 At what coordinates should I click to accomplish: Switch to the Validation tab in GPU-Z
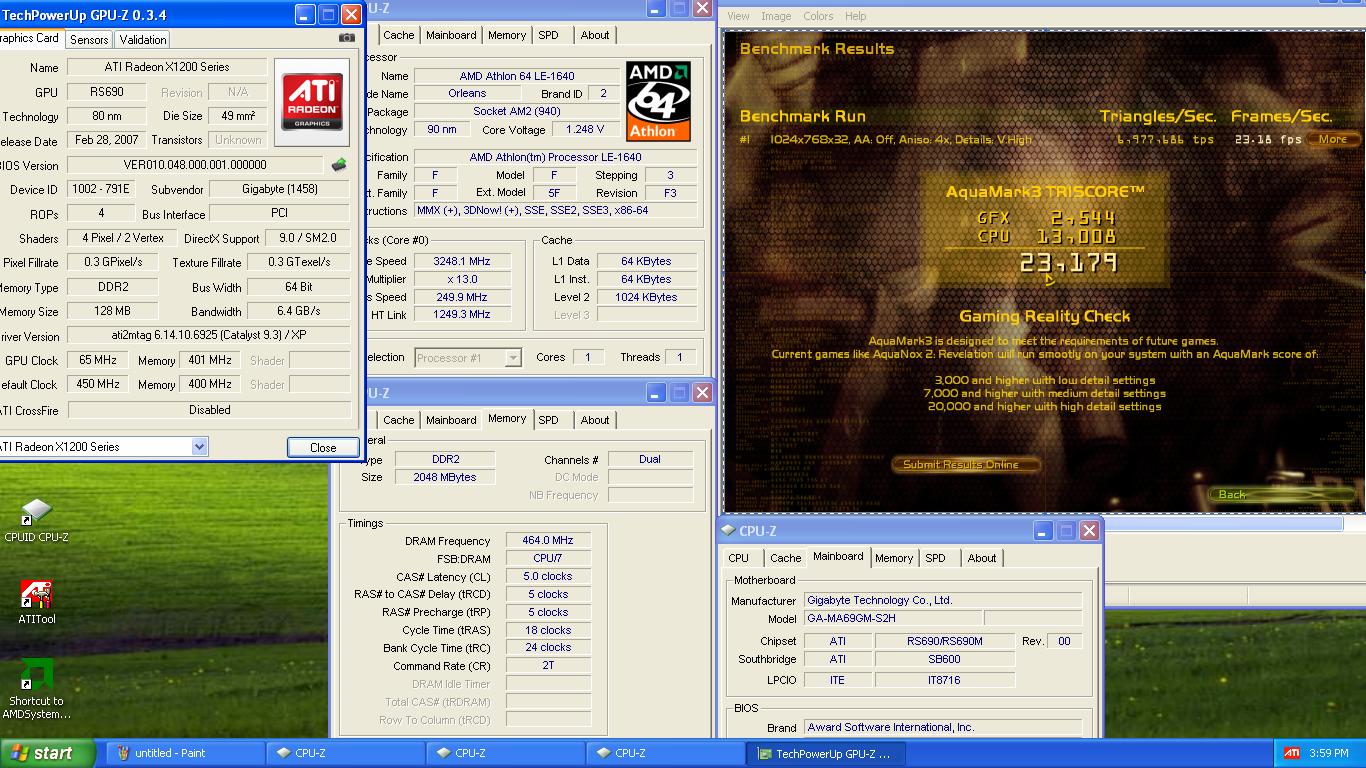pos(143,40)
